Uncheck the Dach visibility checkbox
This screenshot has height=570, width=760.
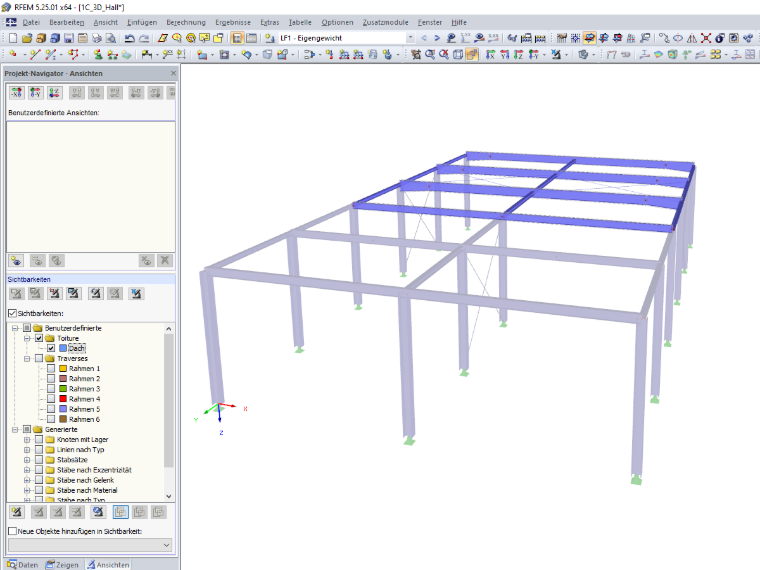pyautogui.click(x=51, y=348)
